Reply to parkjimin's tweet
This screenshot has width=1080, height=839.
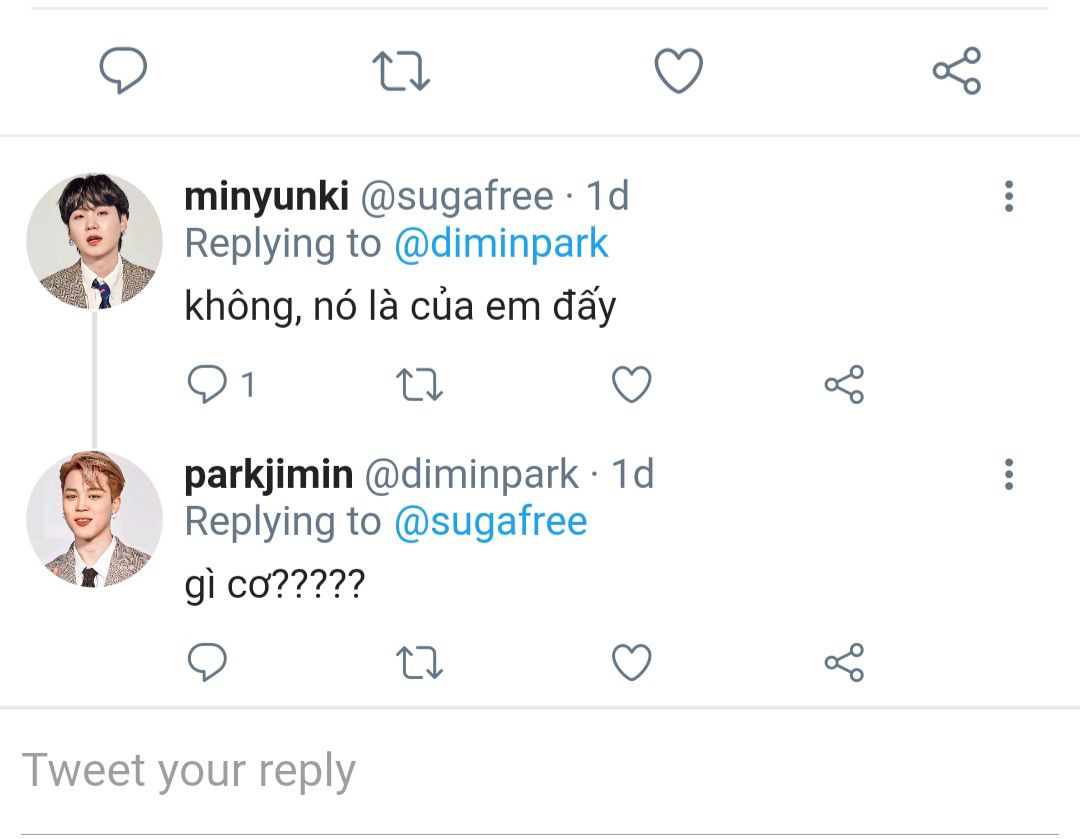pos(208,662)
